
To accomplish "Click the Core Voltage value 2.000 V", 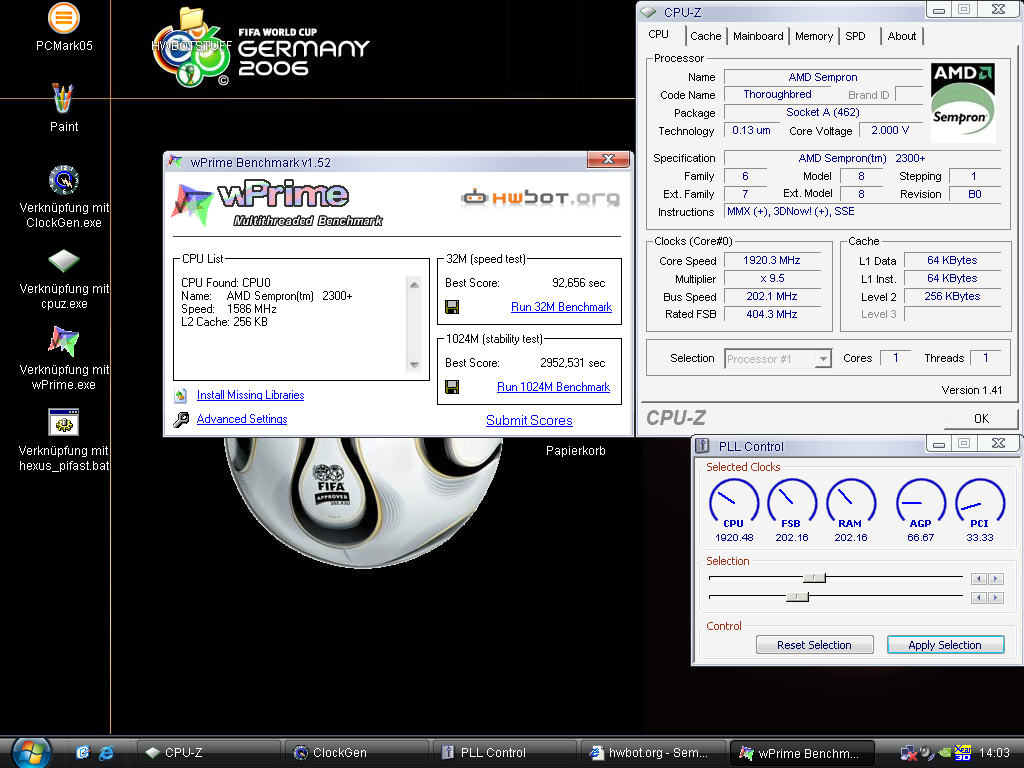I will click(890, 131).
